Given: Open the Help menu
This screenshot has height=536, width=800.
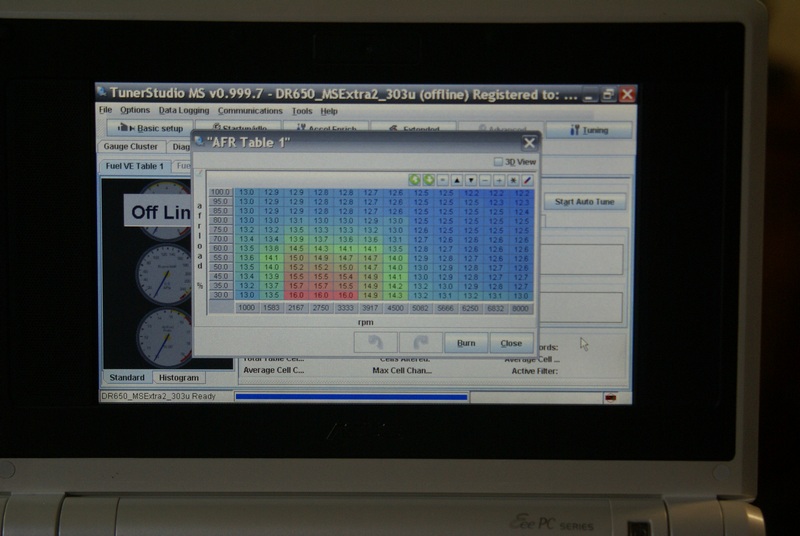Looking at the screenshot, I should click(x=329, y=111).
